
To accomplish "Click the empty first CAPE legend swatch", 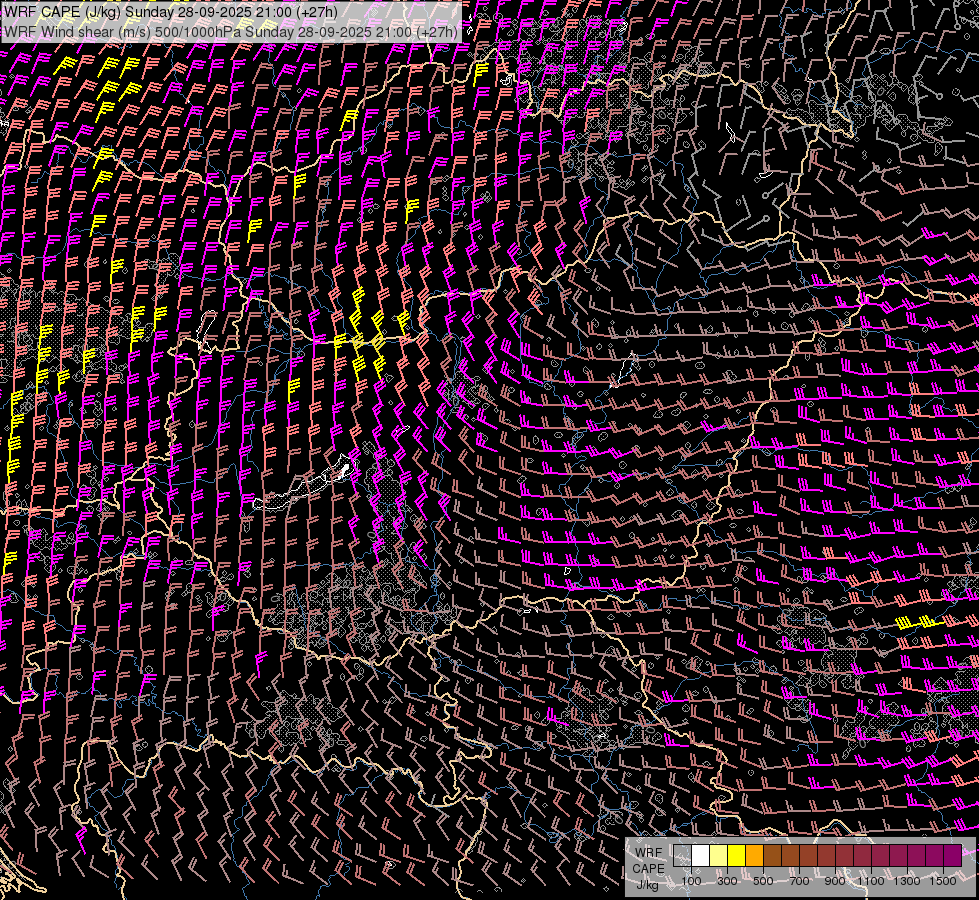I will tap(682, 855).
